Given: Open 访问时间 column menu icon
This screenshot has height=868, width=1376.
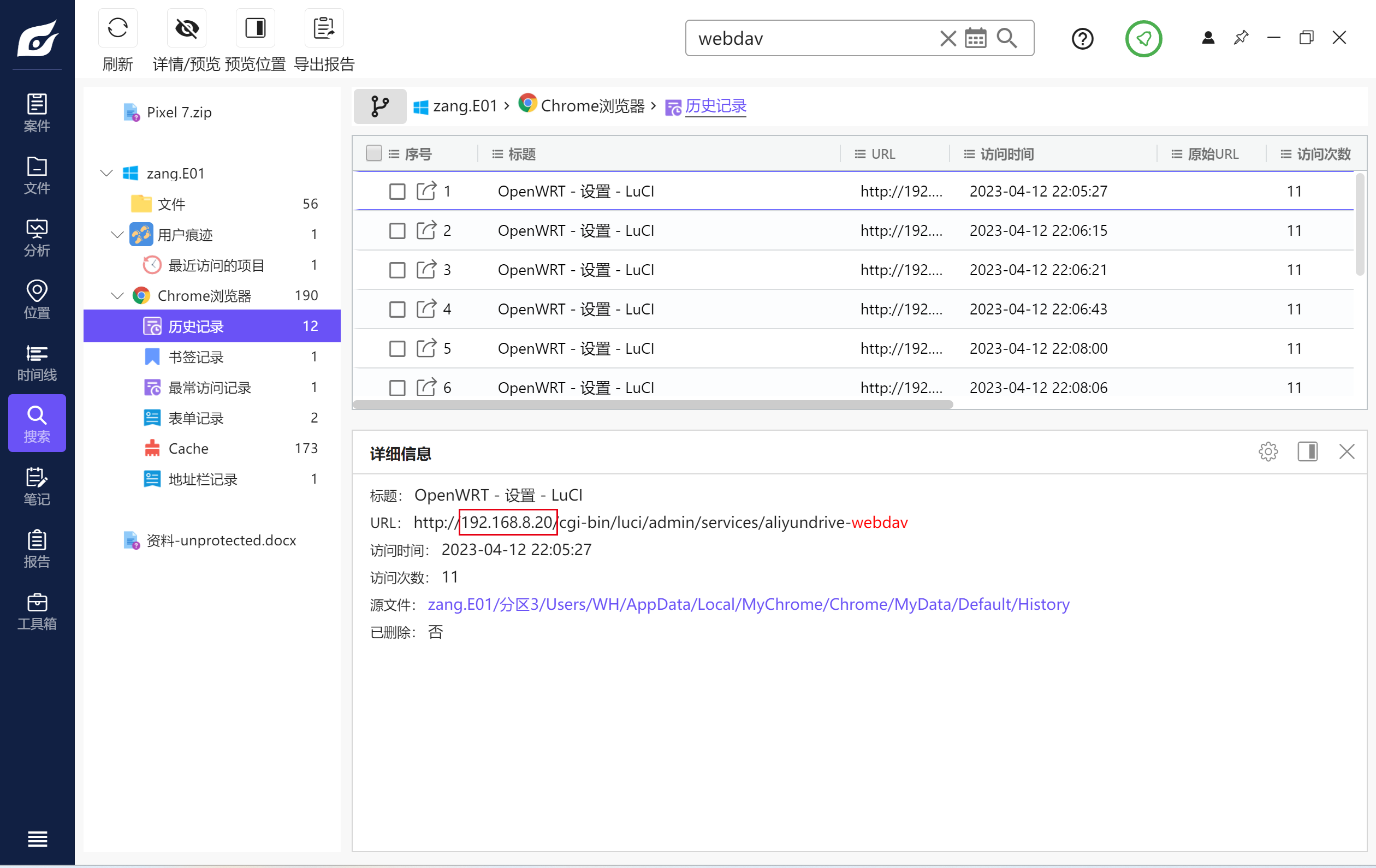Looking at the screenshot, I should (x=969, y=154).
